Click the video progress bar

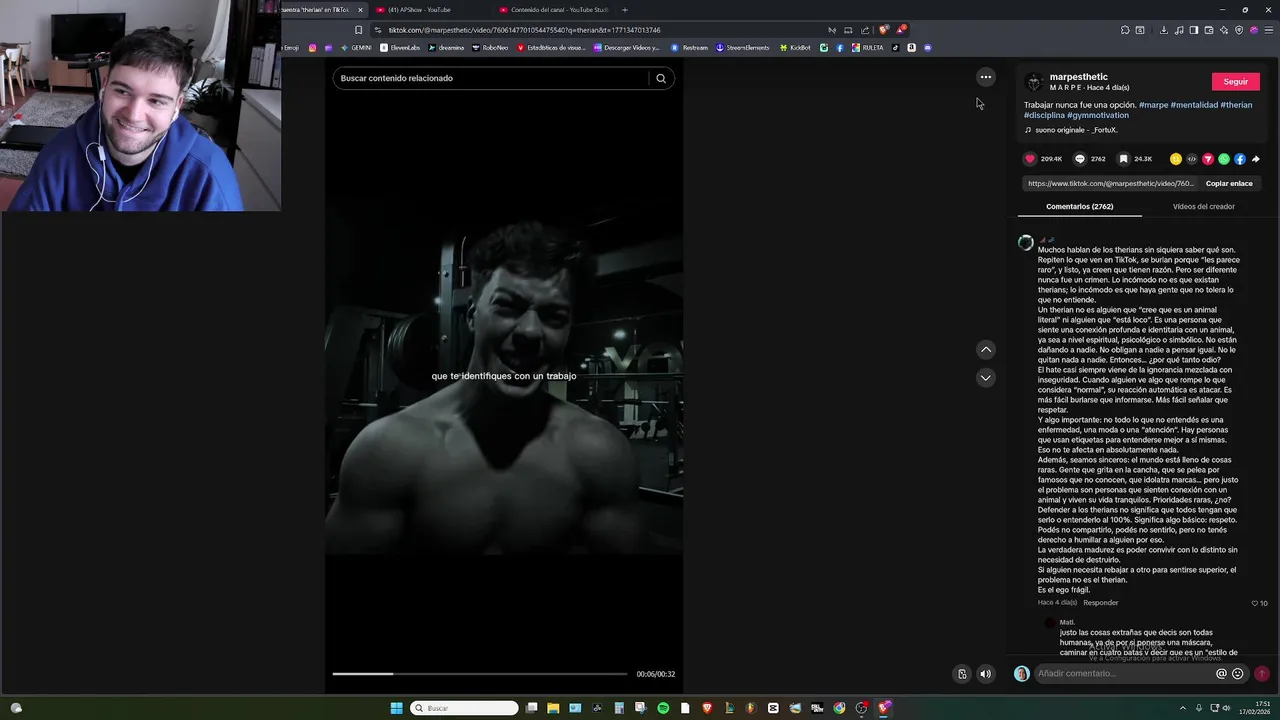(x=480, y=674)
